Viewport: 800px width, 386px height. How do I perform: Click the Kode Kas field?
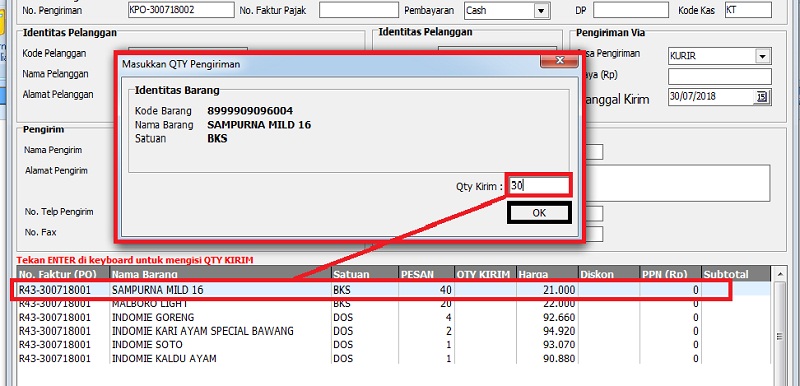pyautogui.click(x=748, y=10)
